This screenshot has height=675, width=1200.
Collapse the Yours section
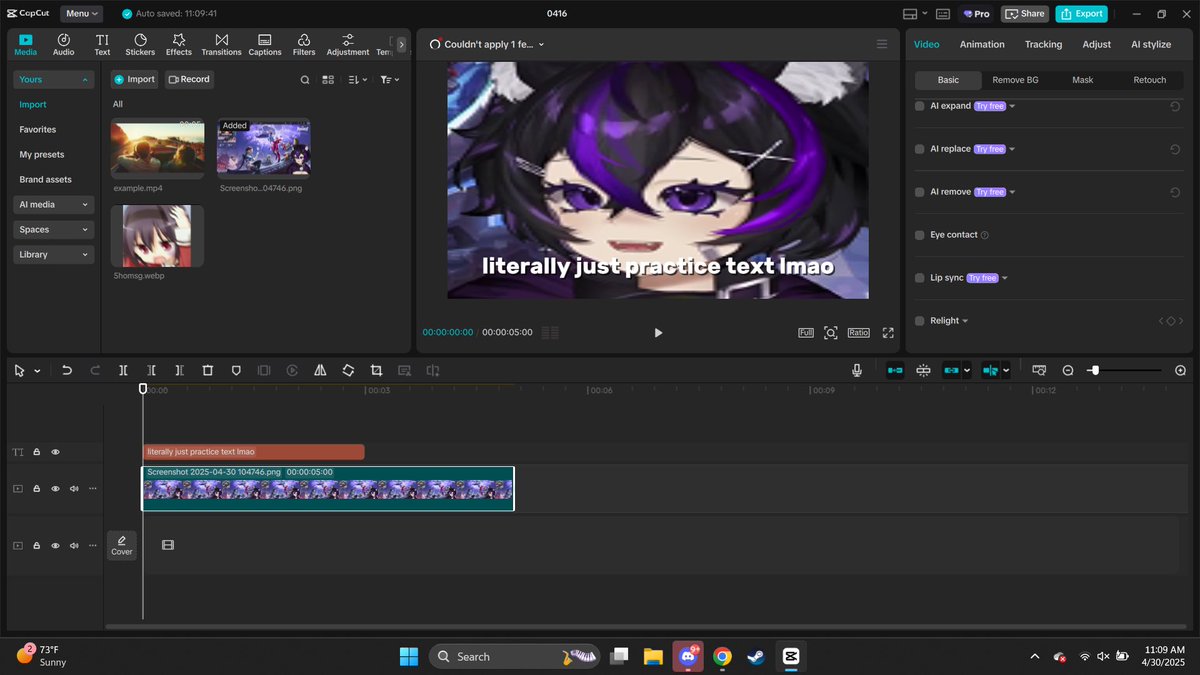pyautogui.click(x=54, y=79)
